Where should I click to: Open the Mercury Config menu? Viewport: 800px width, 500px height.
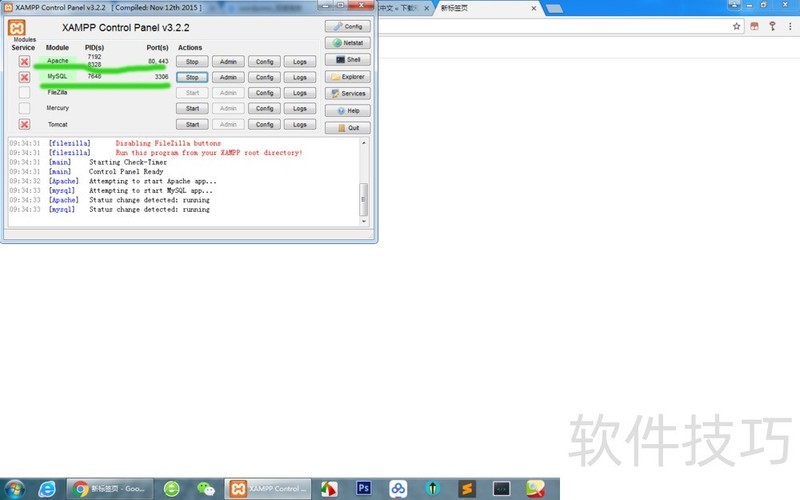(264, 109)
